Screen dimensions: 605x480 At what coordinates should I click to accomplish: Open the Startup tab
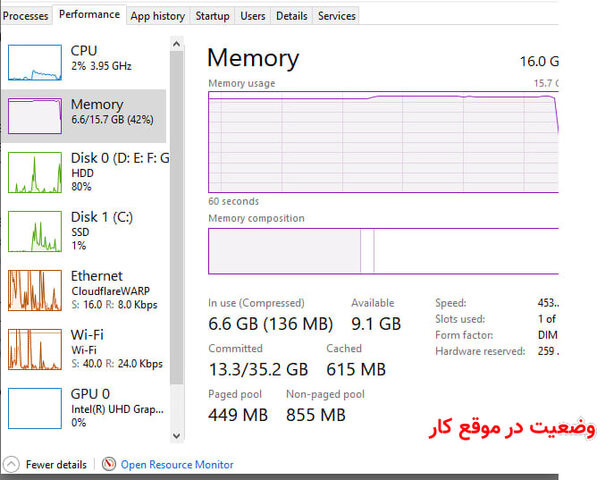[x=212, y=16]
